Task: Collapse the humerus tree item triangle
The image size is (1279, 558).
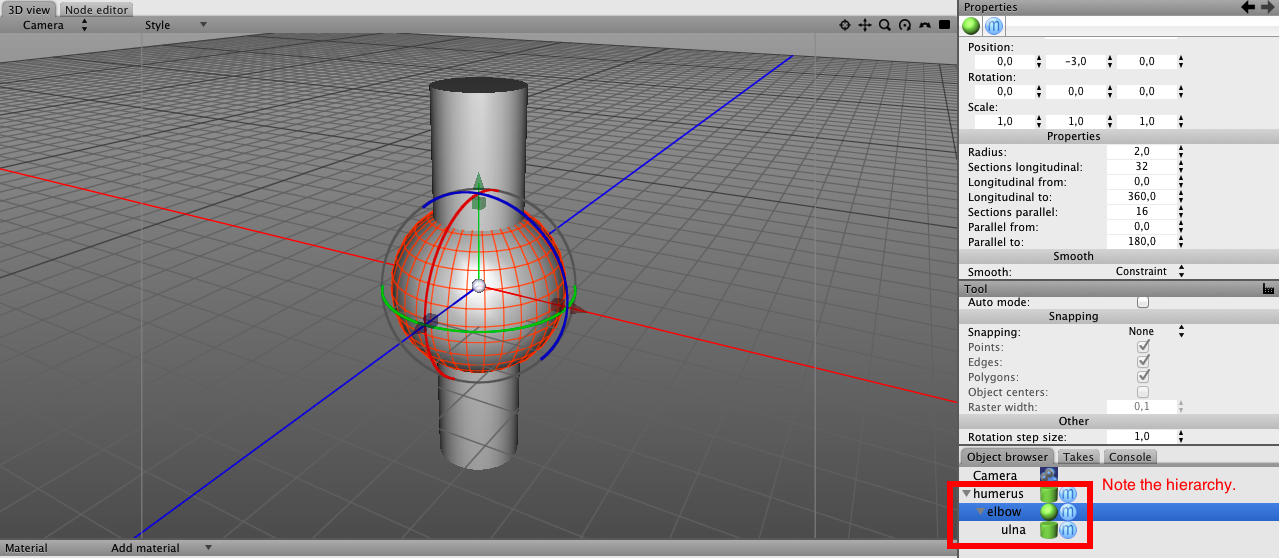Action: (966, 494)
